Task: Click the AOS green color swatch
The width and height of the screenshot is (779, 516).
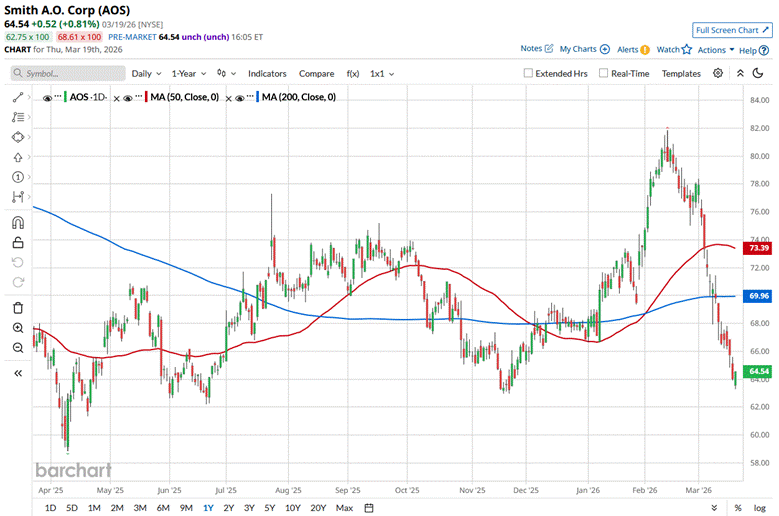Action: tap(65, 97)
